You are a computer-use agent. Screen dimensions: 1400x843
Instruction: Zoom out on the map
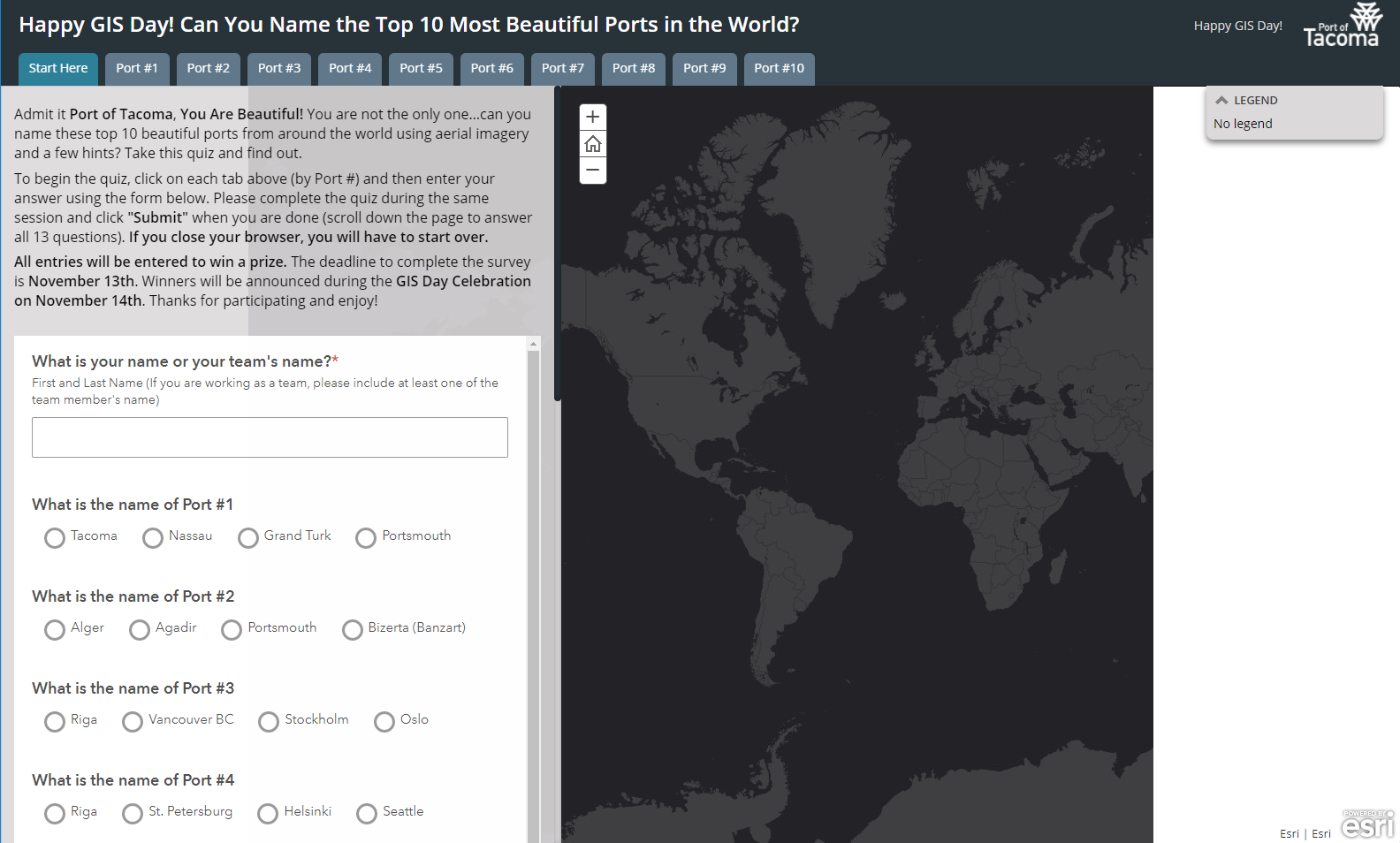click(x=592, y=171)
